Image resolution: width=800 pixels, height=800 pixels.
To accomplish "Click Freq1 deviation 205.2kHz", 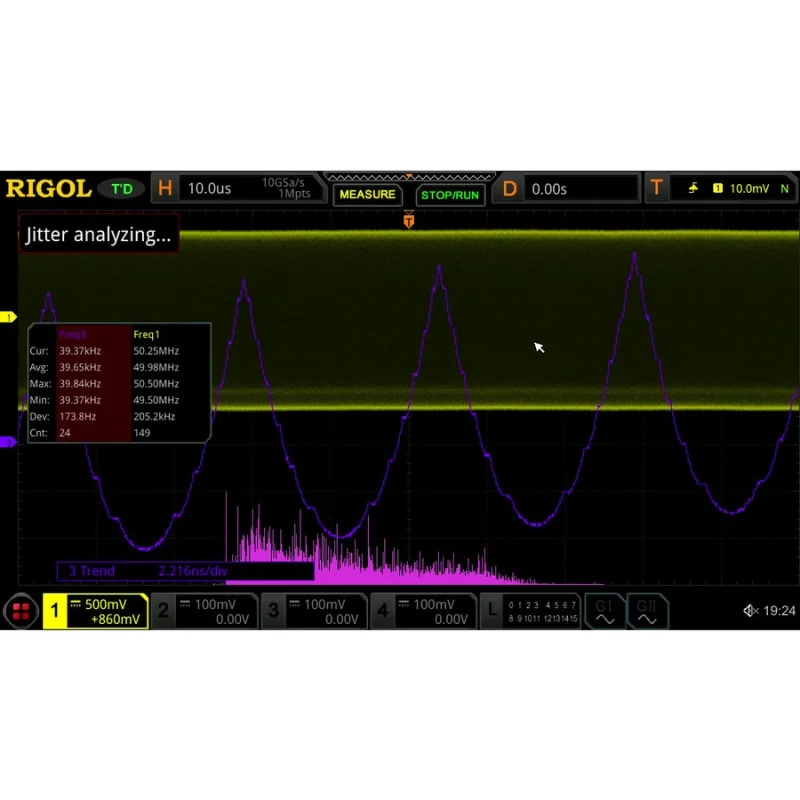I will [154, 416].
